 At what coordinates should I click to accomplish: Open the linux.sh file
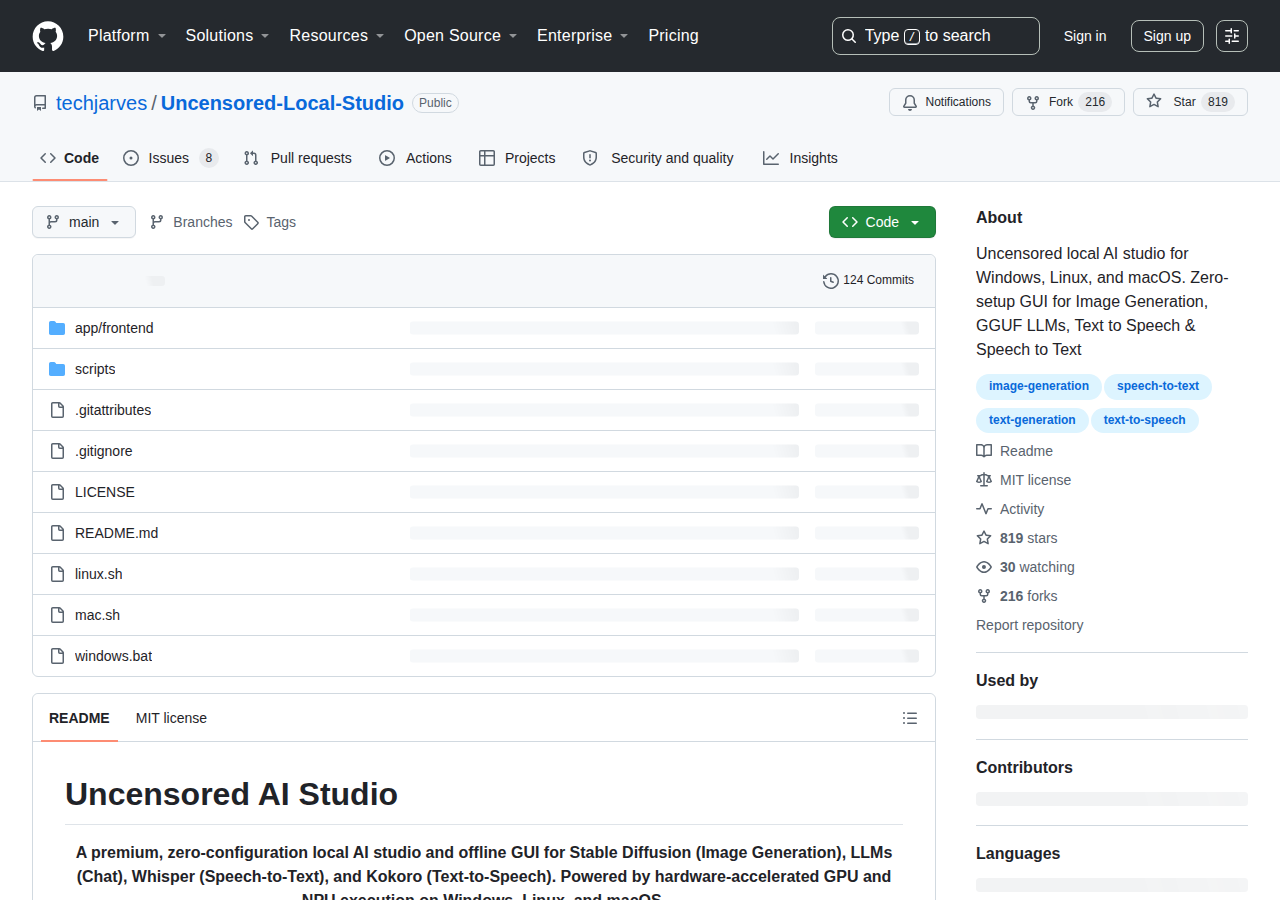click(99, 574)
